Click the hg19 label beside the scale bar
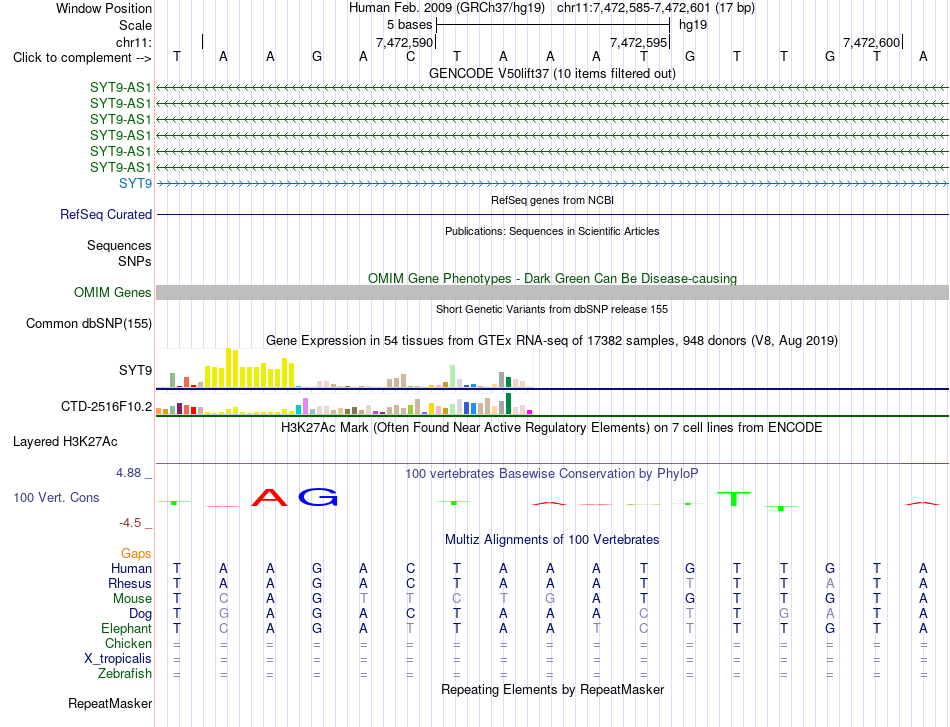The height and width of the screenshot is (727, 950). click(x=693, y=25)
